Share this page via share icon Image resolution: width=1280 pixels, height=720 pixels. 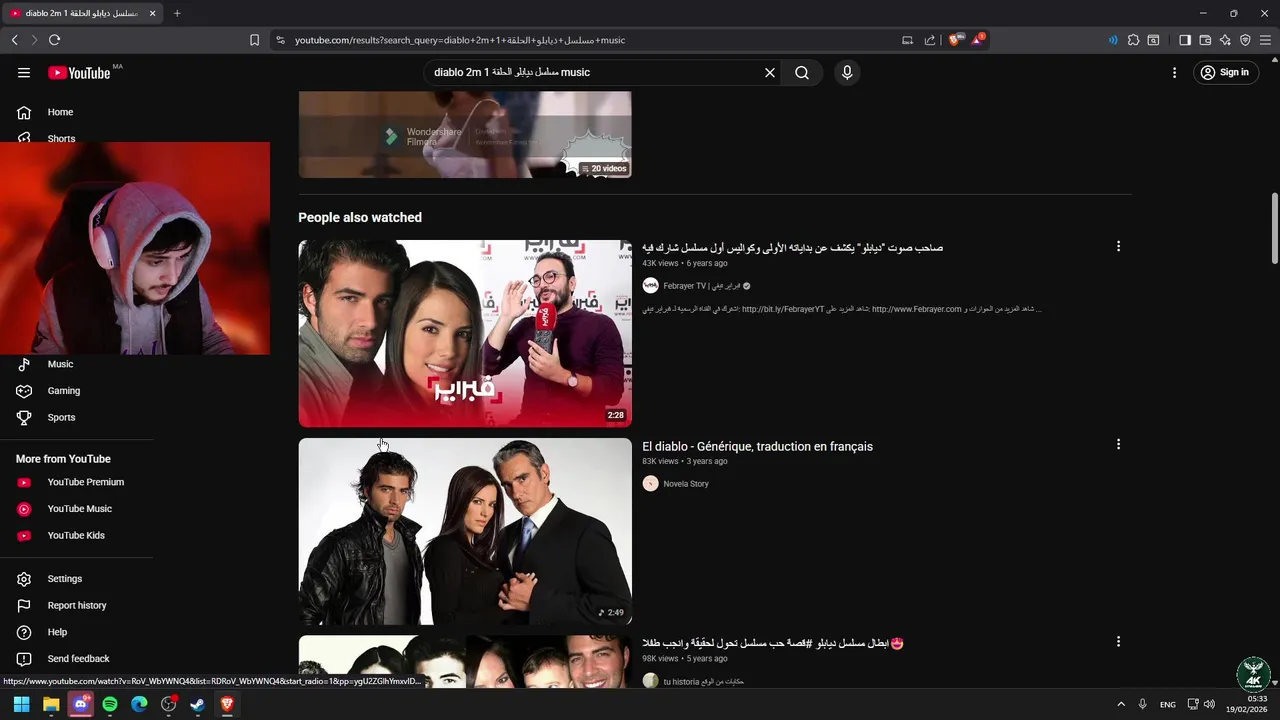930,40
